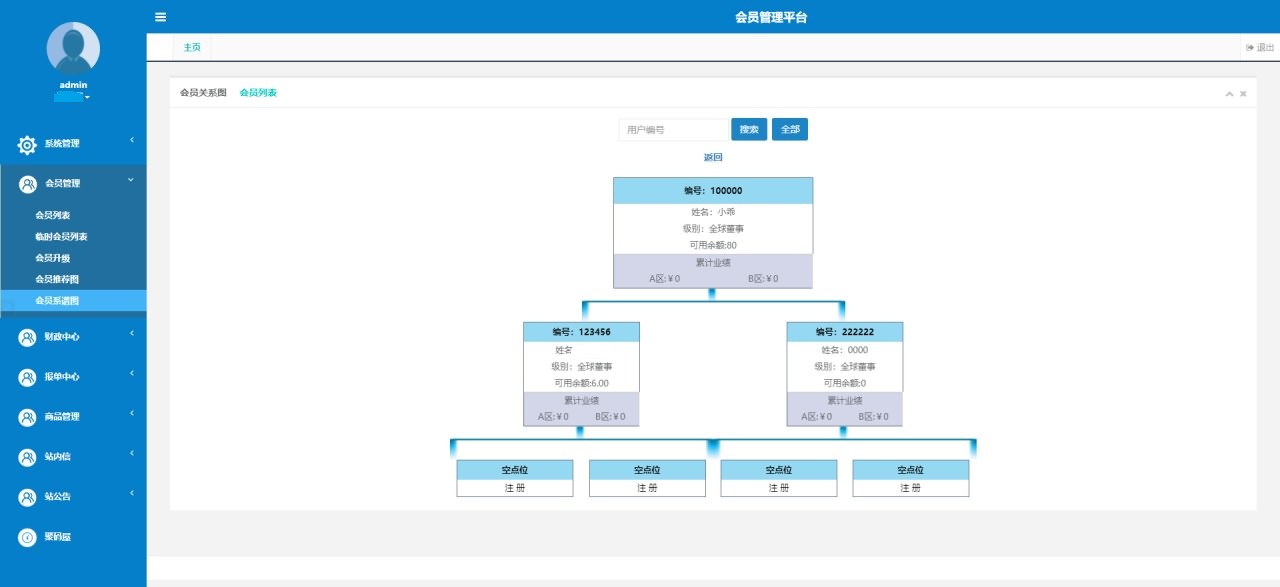Click the people icon beside 会员管理

[x=28, y=184]
